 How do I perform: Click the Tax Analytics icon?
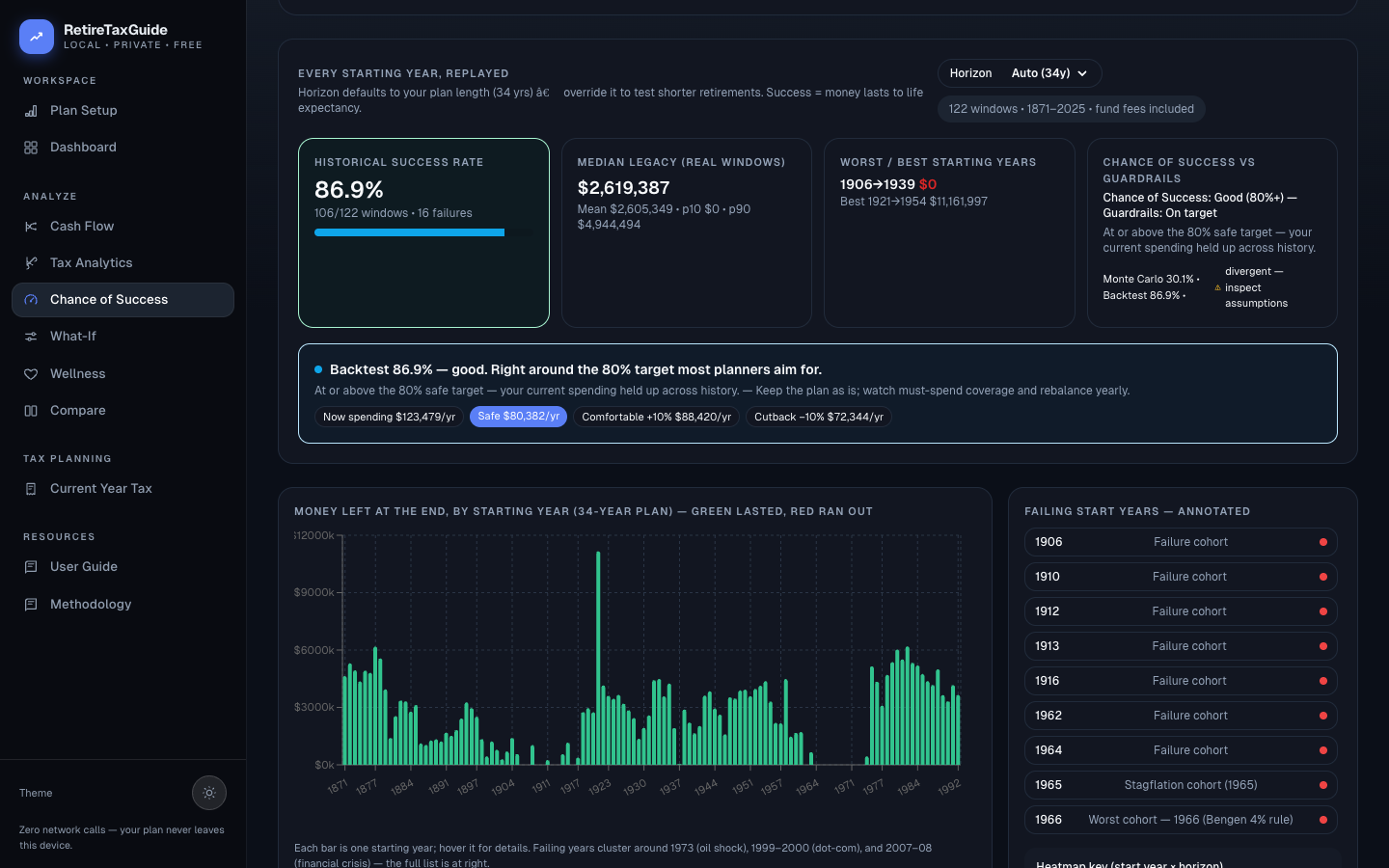[31, 263]
